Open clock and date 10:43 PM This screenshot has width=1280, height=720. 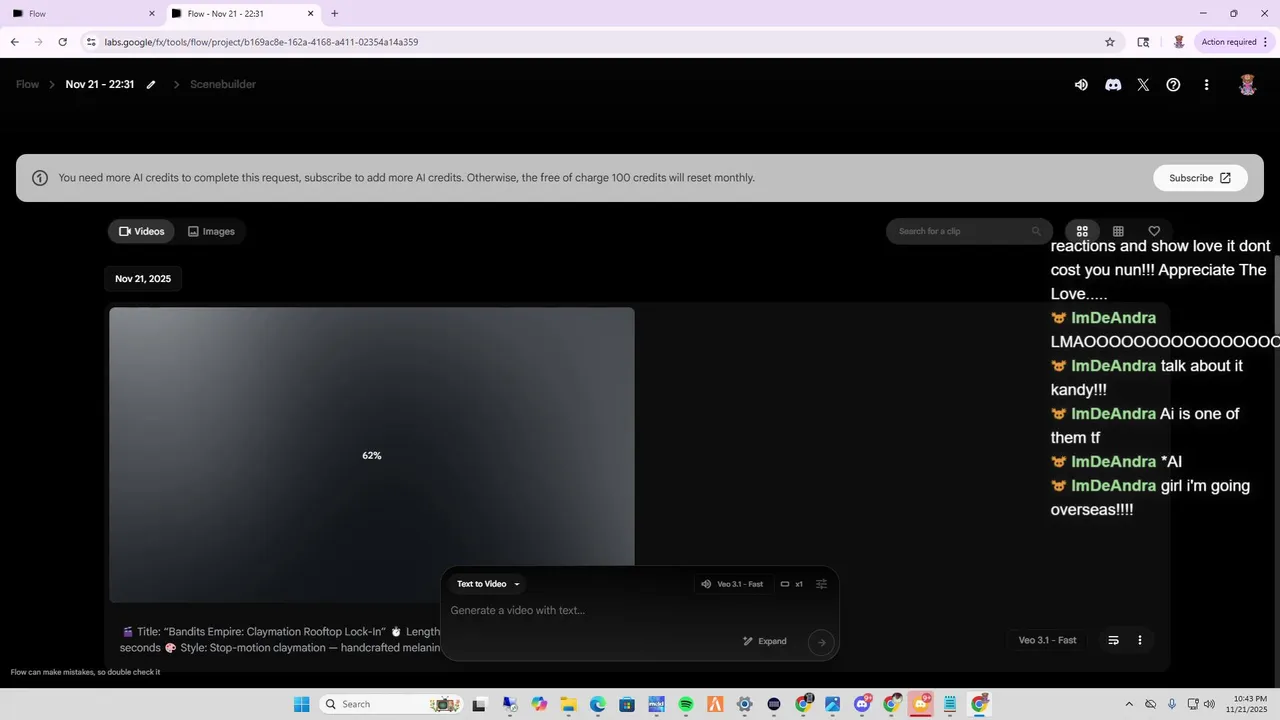(1250, 704)
